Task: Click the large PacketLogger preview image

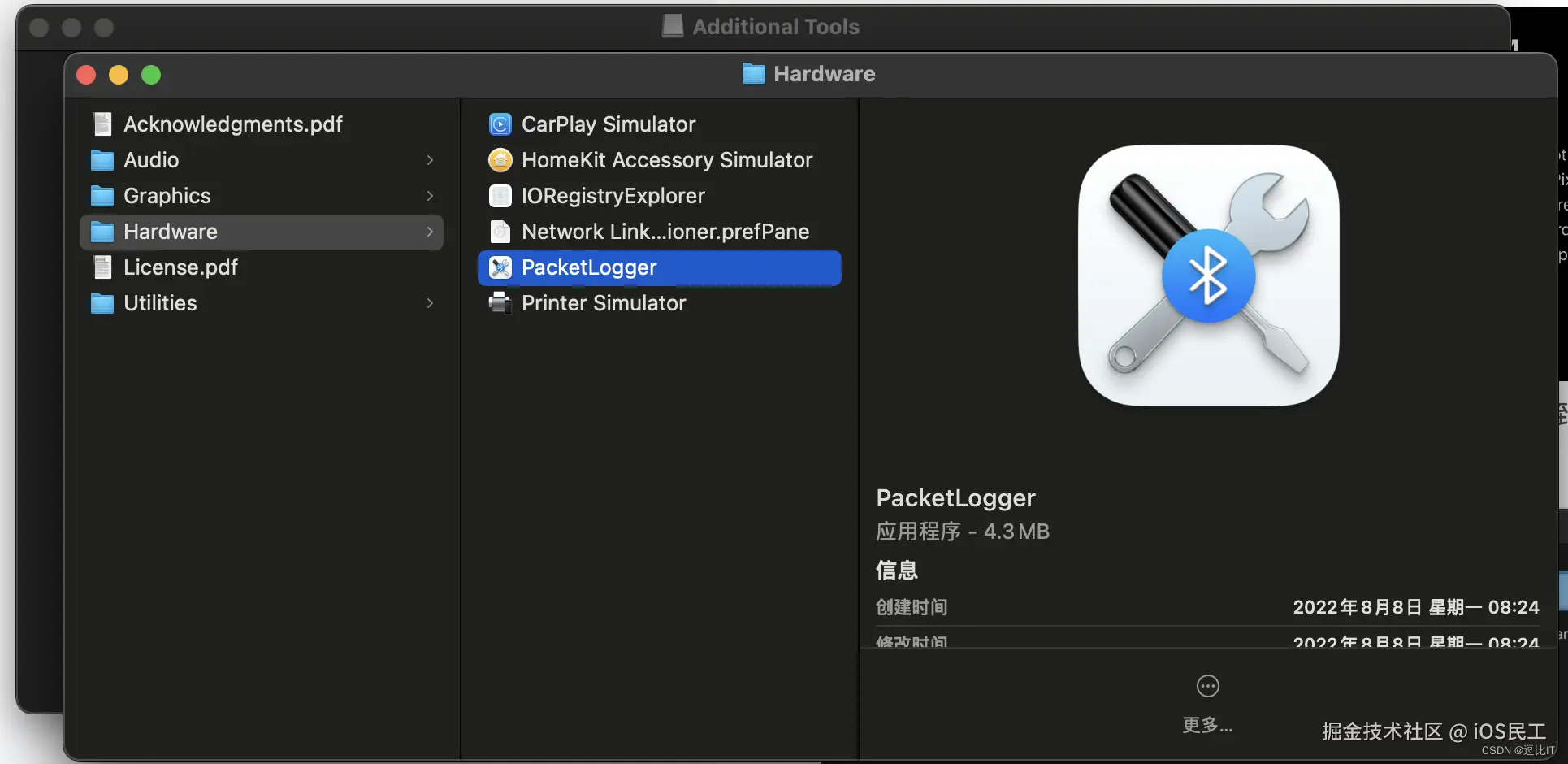Action: (x=1208, y=276)
